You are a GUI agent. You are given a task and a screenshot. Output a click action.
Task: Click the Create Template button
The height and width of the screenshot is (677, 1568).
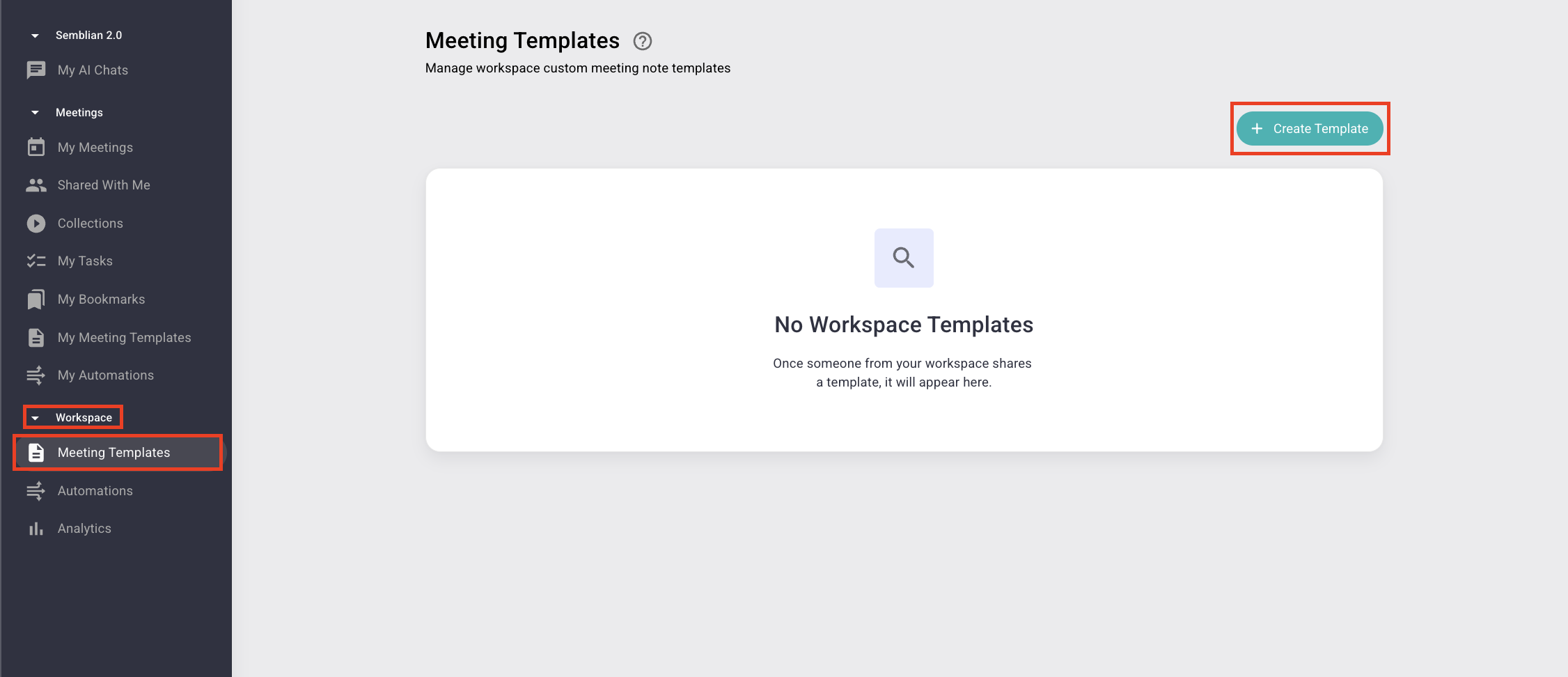[x=1310, y=129]
